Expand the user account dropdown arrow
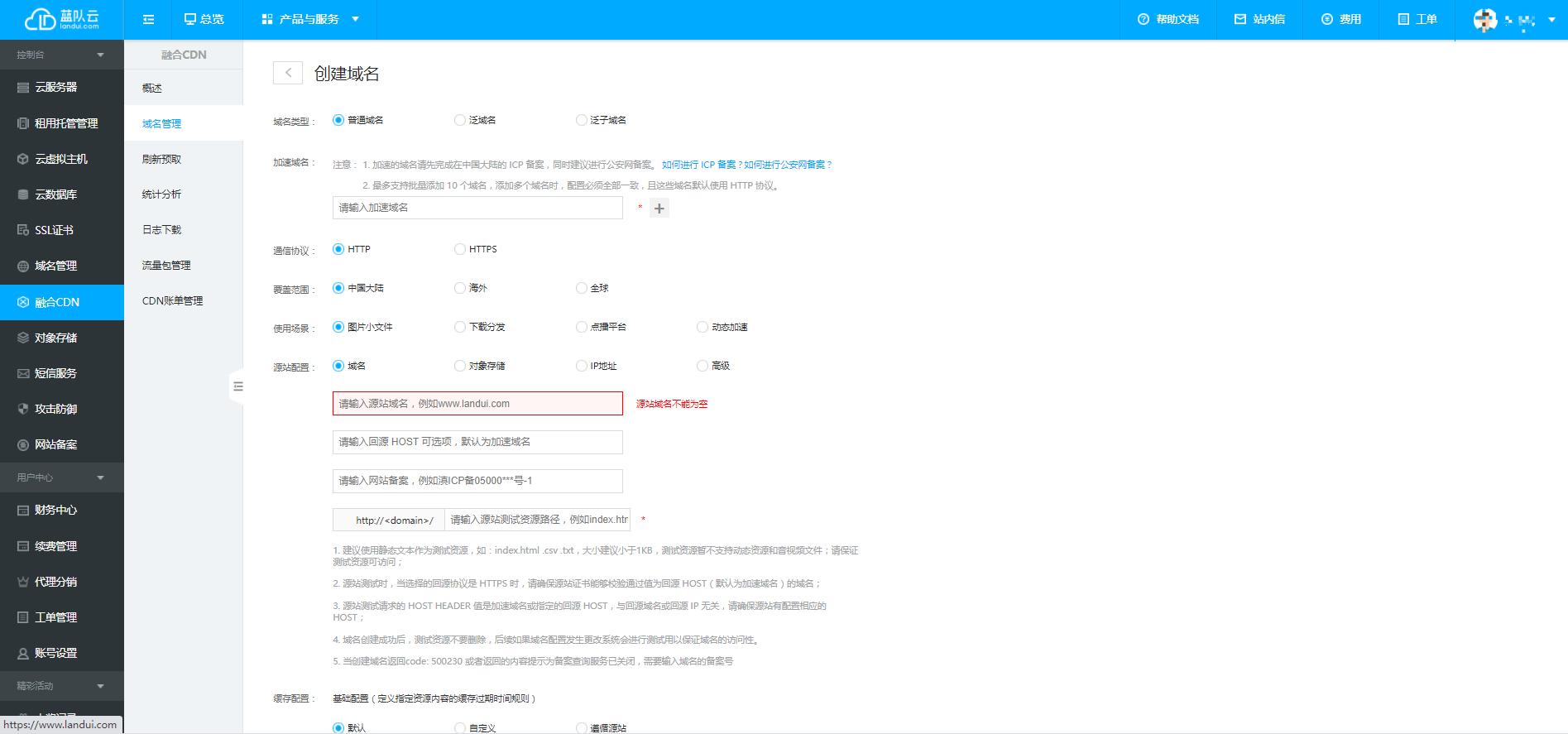Image resolution: width=1568 pixels, height=734 pixels. tap(1551, 20)
